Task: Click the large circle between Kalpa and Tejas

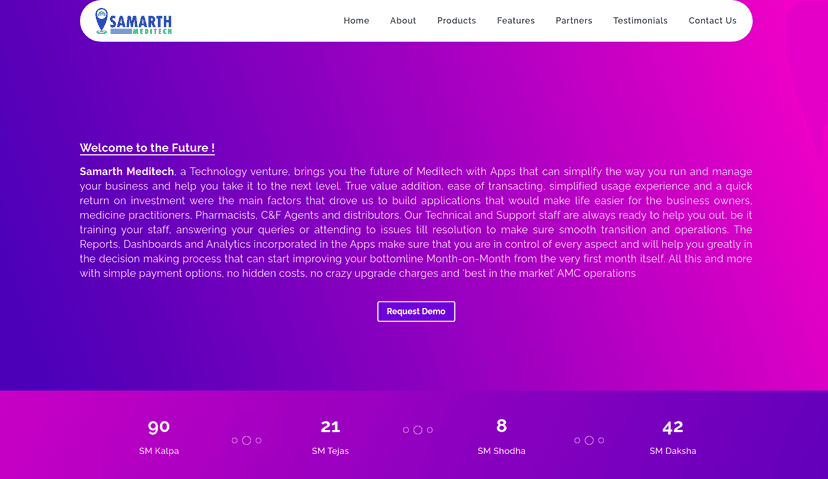Action: [x=247, y=440]
